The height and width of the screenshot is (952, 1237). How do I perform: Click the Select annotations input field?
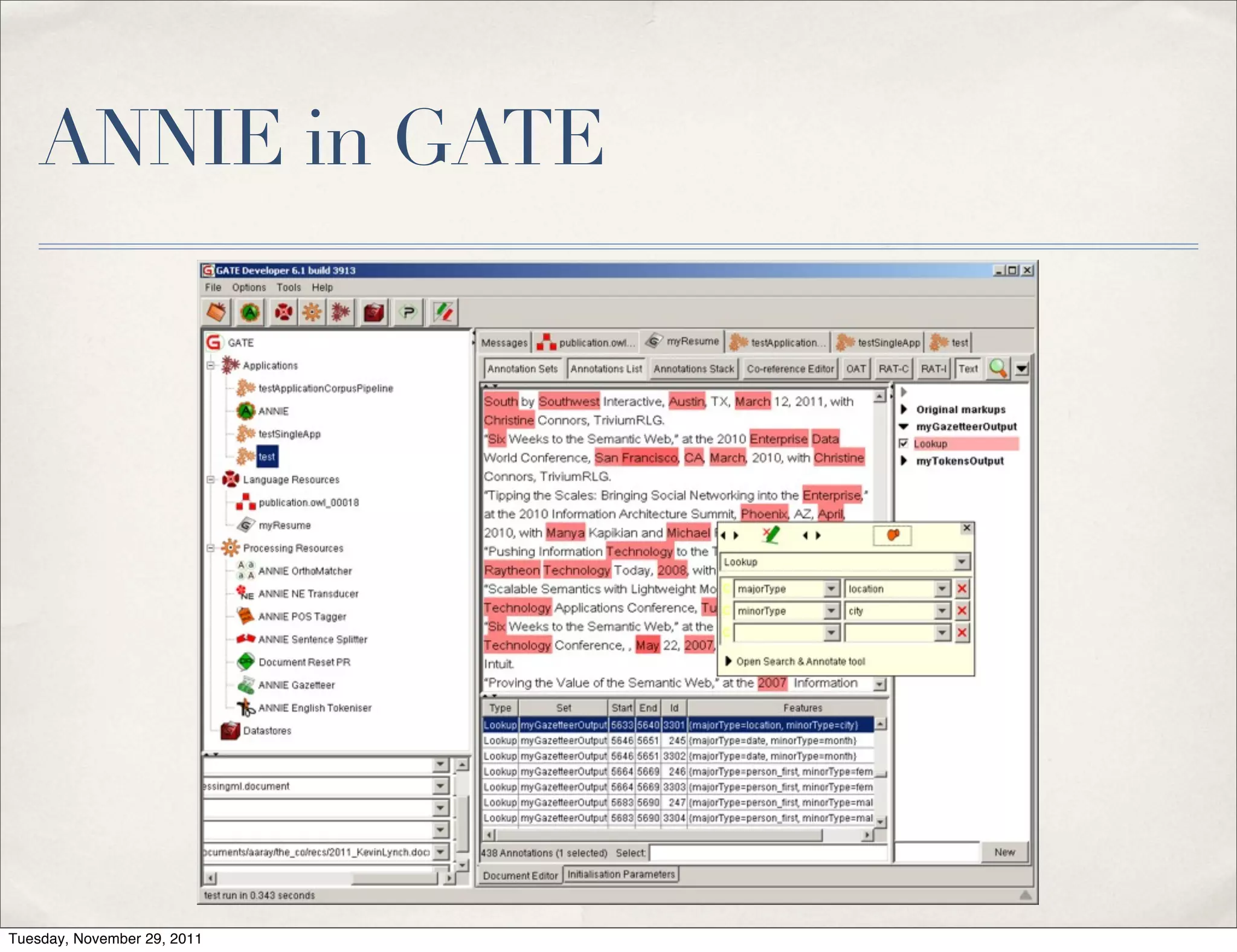pyautogui.click(x=767, y=852)
